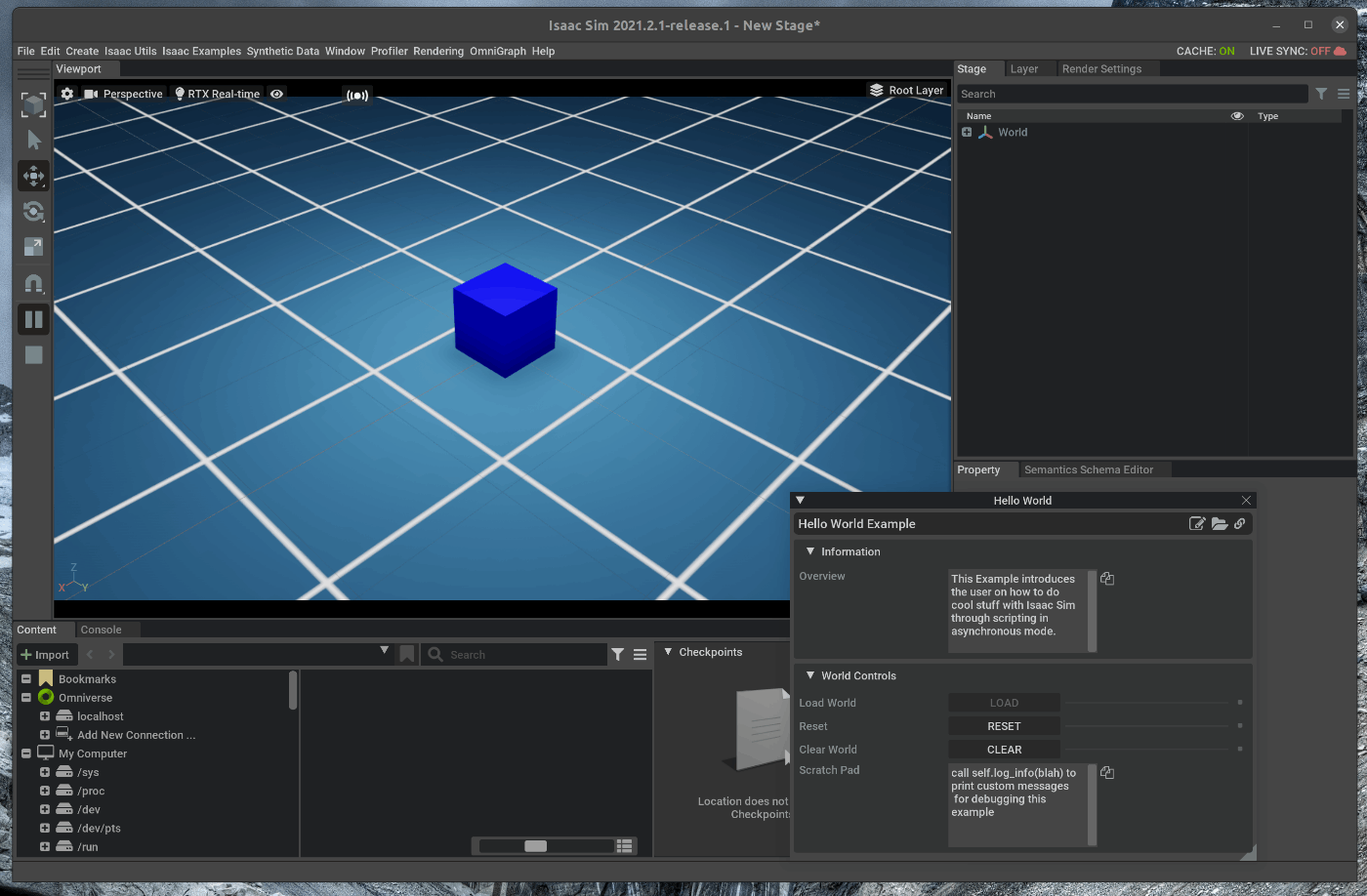Click the Content browser filter icon

(x=617, y=655)
